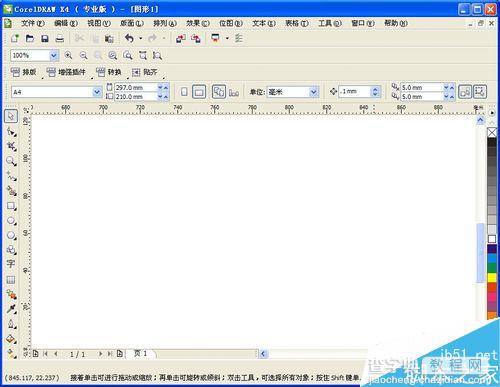The width and height of the screenshot is (500, 387).
Task: Print the document
Action: (x=60, y=38)
